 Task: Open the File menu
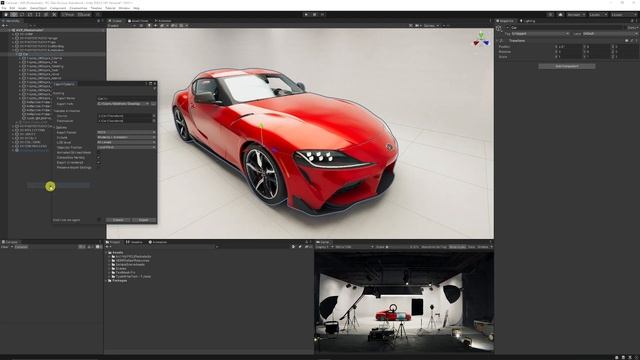coord(4,8)
